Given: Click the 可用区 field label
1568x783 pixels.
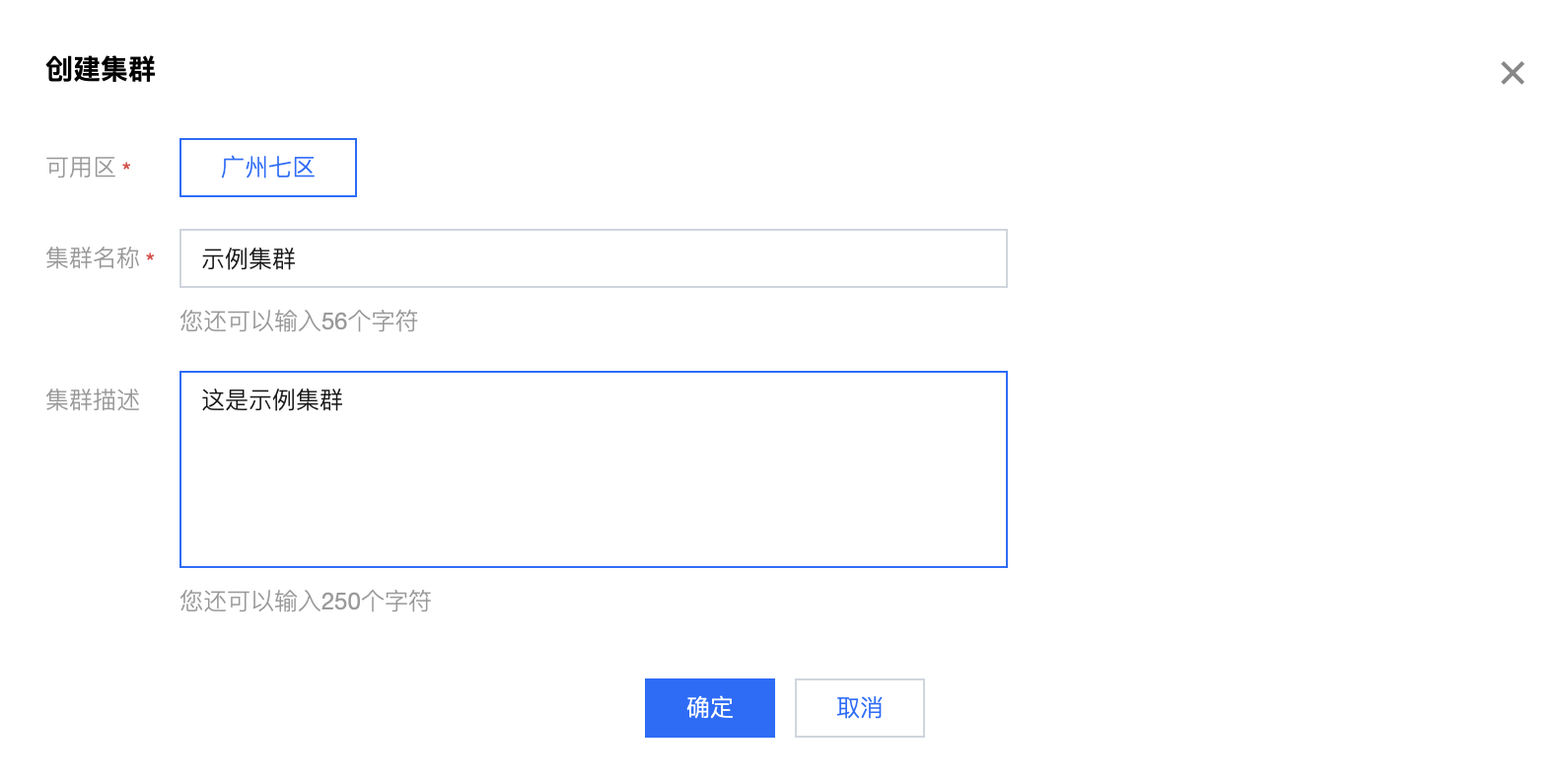Looking at the screenshot, I should 81,168.
